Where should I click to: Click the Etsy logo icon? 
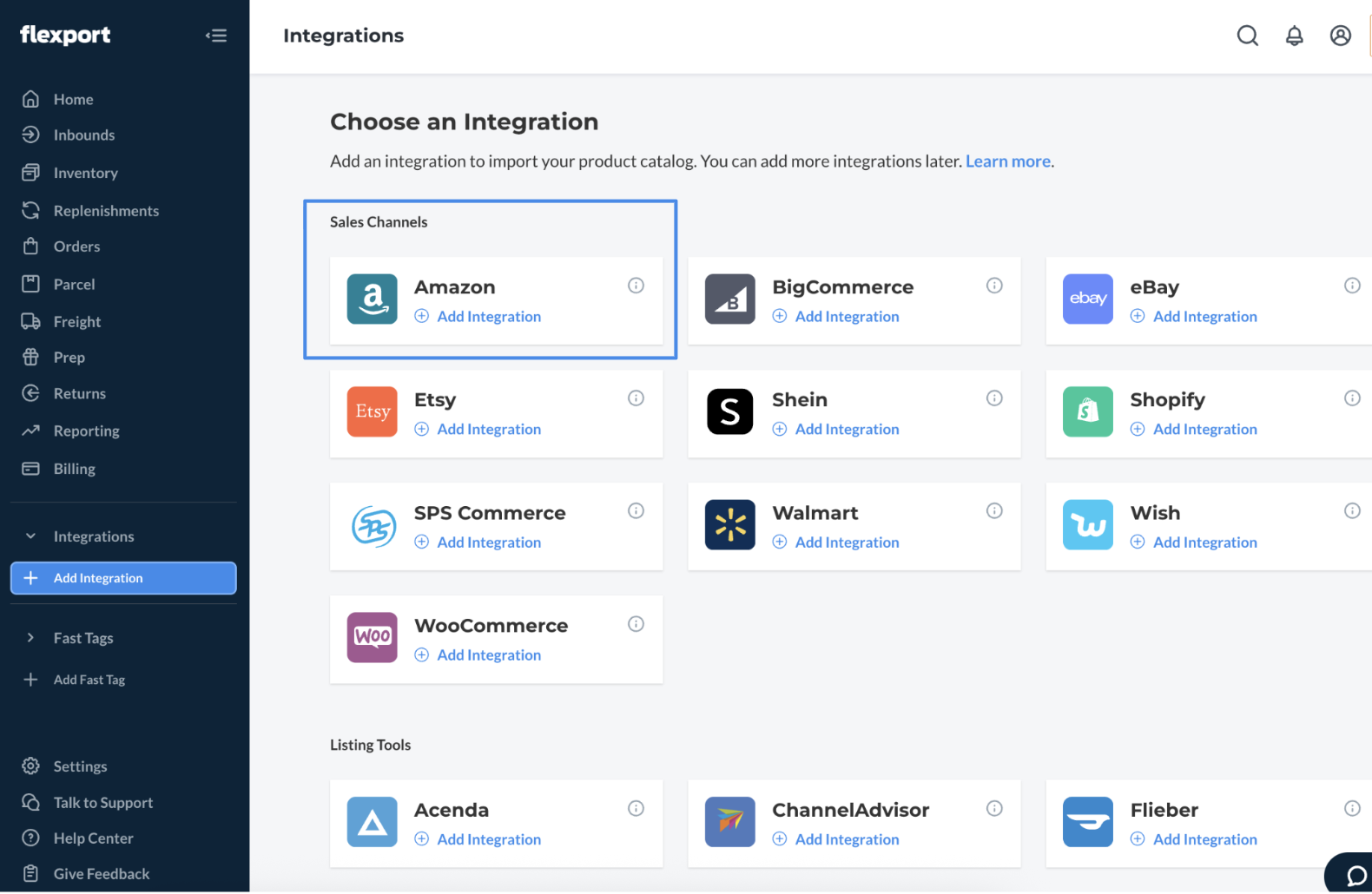click(373, 412)
